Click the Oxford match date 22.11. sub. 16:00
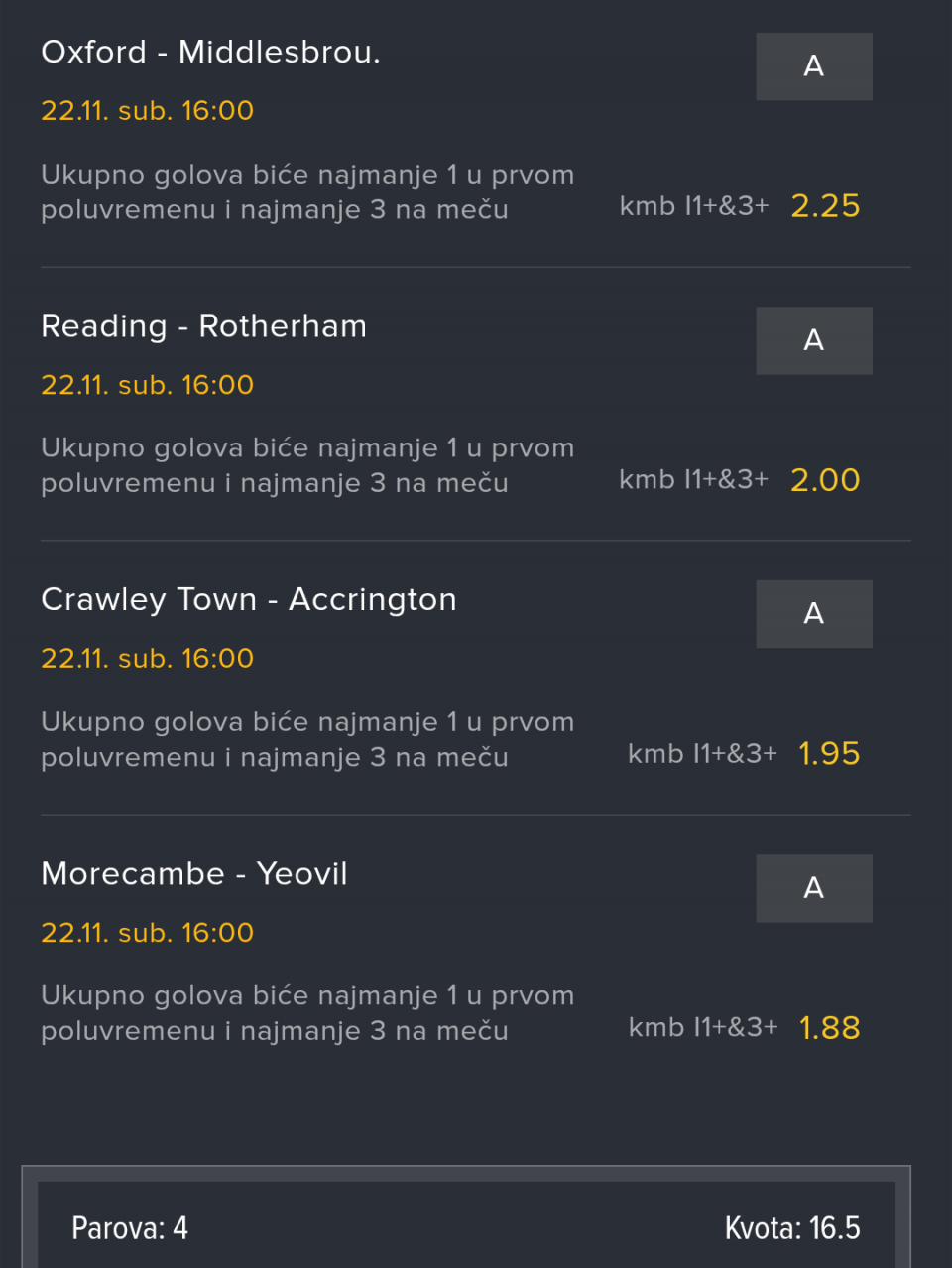 tap(147, 111)
